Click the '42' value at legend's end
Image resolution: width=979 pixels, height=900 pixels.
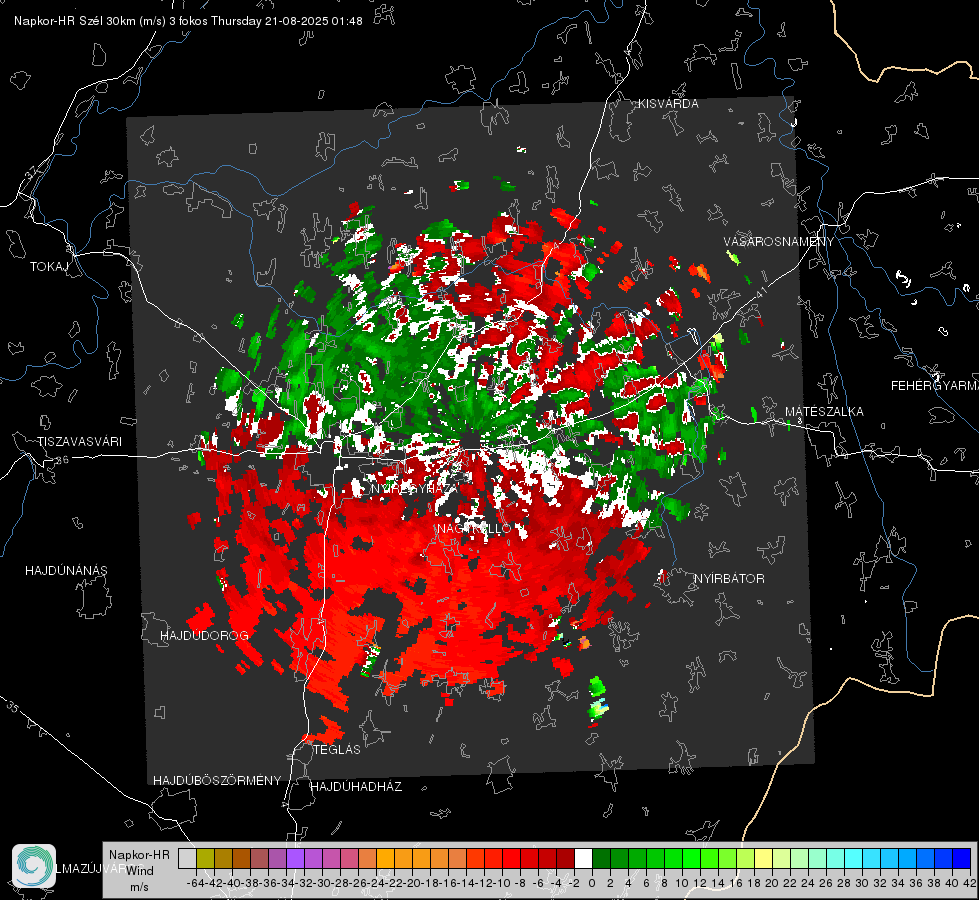click(970, 884)
